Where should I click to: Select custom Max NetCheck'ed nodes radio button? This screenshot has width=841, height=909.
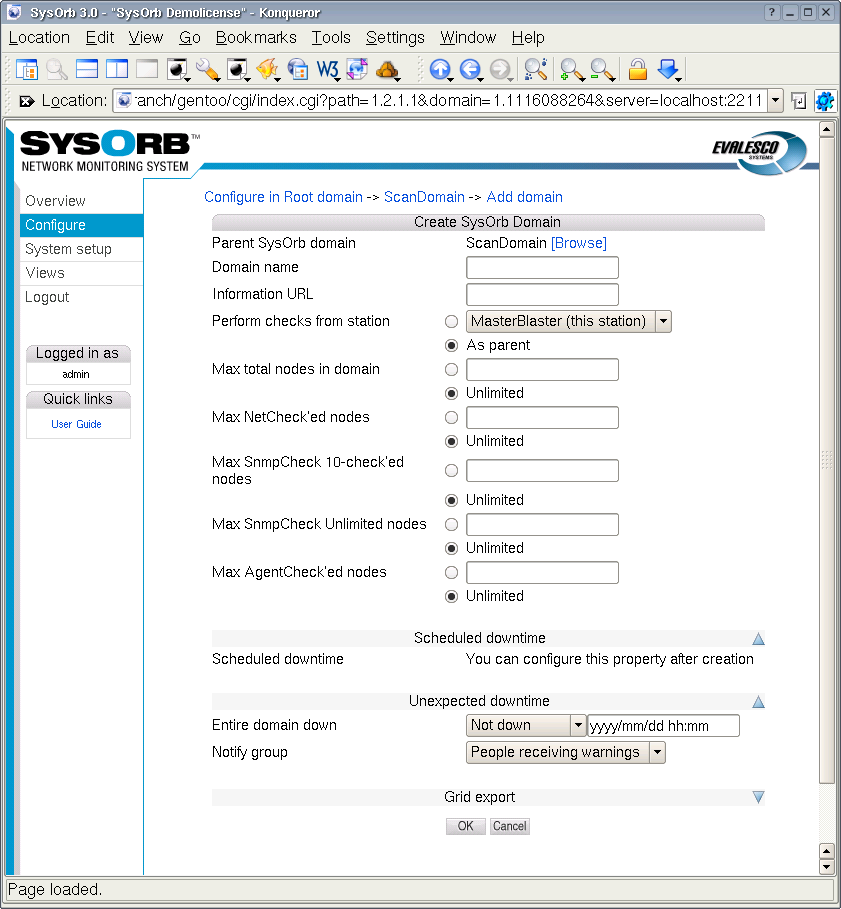coord(452,417)
